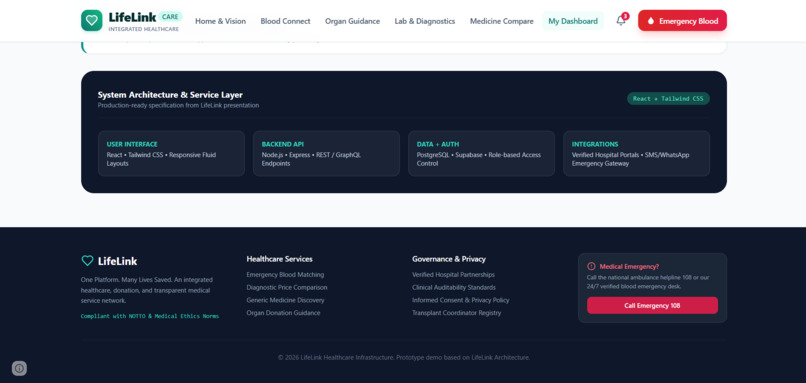
Task: Click the INTEGRATED HEALTHCARE tagline
Action: tap(143, 29)
